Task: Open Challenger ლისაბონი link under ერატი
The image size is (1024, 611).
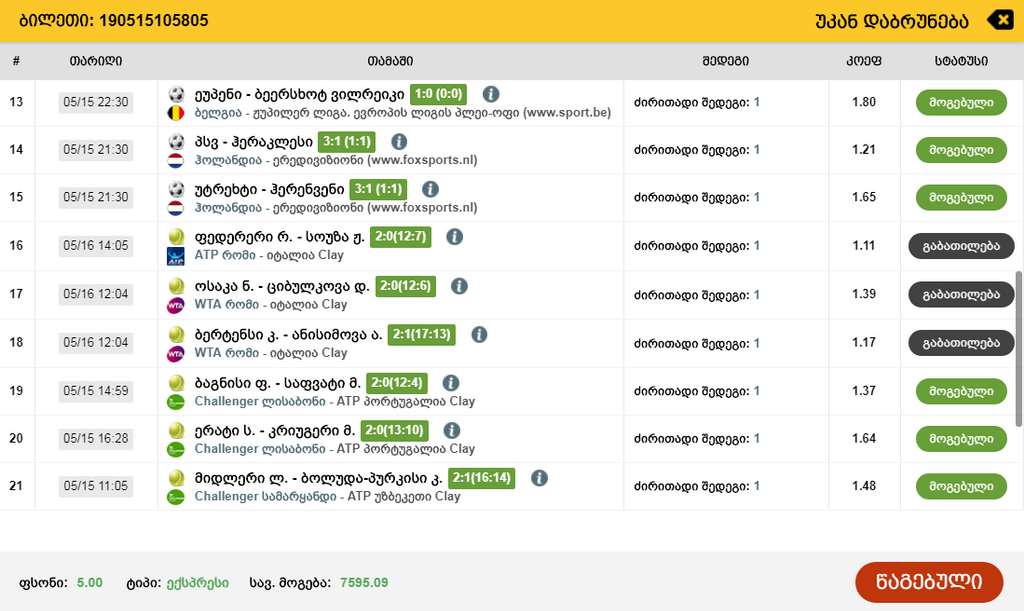Action: pos(260,449)
